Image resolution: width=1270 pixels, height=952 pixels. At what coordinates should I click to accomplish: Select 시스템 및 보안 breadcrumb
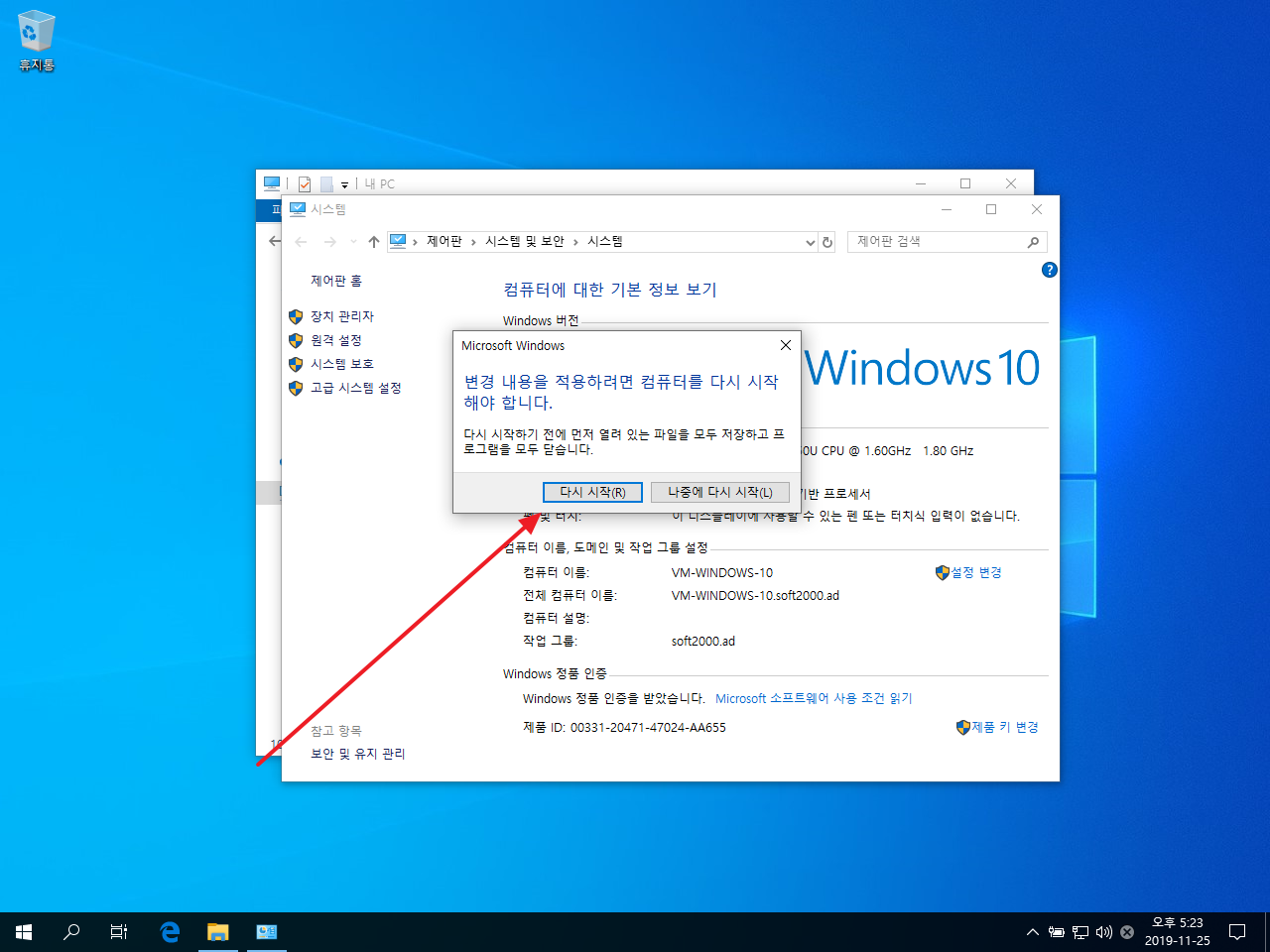pos(525,241)
